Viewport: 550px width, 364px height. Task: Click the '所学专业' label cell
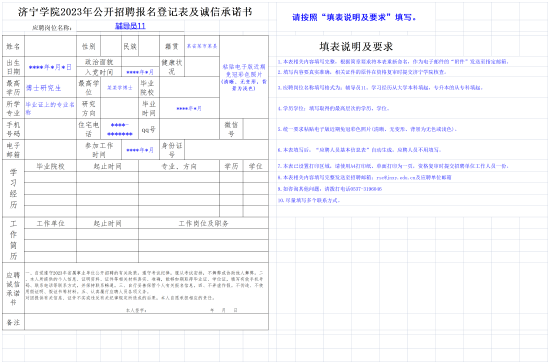[13, 108]
